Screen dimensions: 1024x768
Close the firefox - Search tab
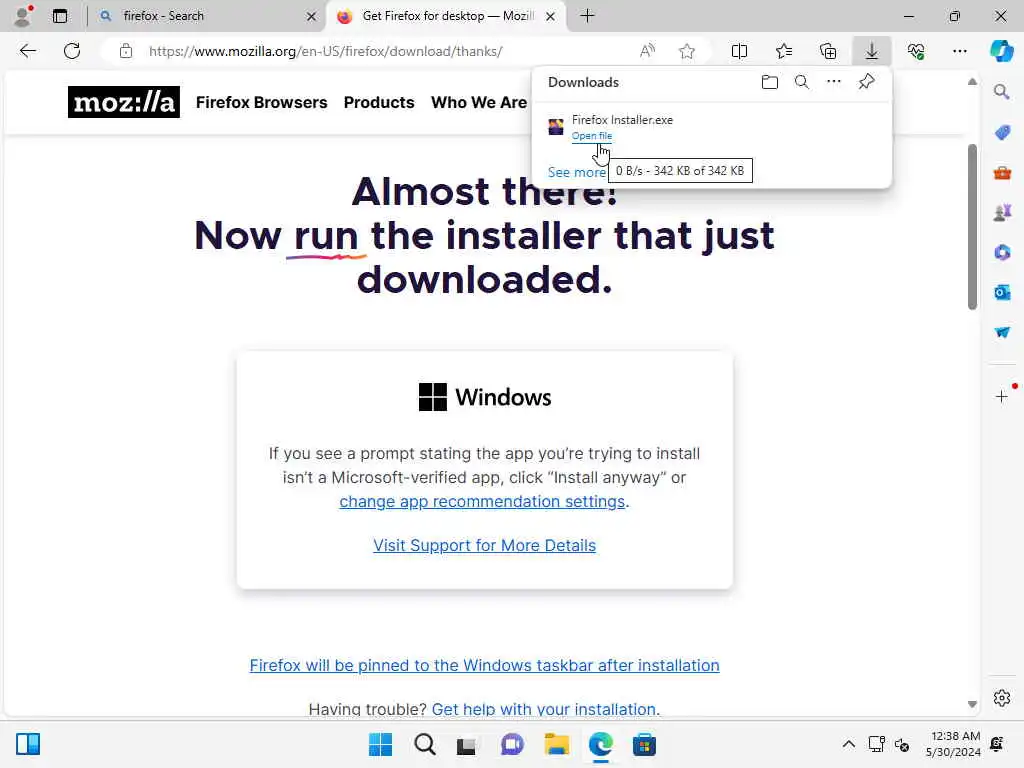(x=312, y=16)
